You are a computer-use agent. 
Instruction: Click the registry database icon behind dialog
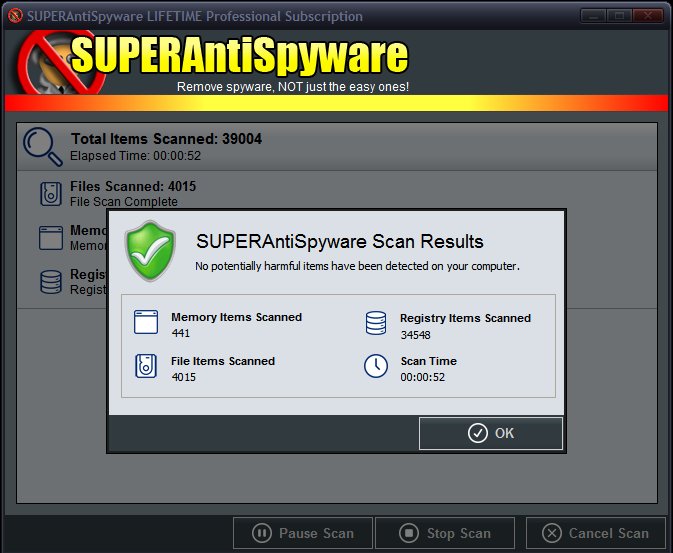[x=51, y=282]
